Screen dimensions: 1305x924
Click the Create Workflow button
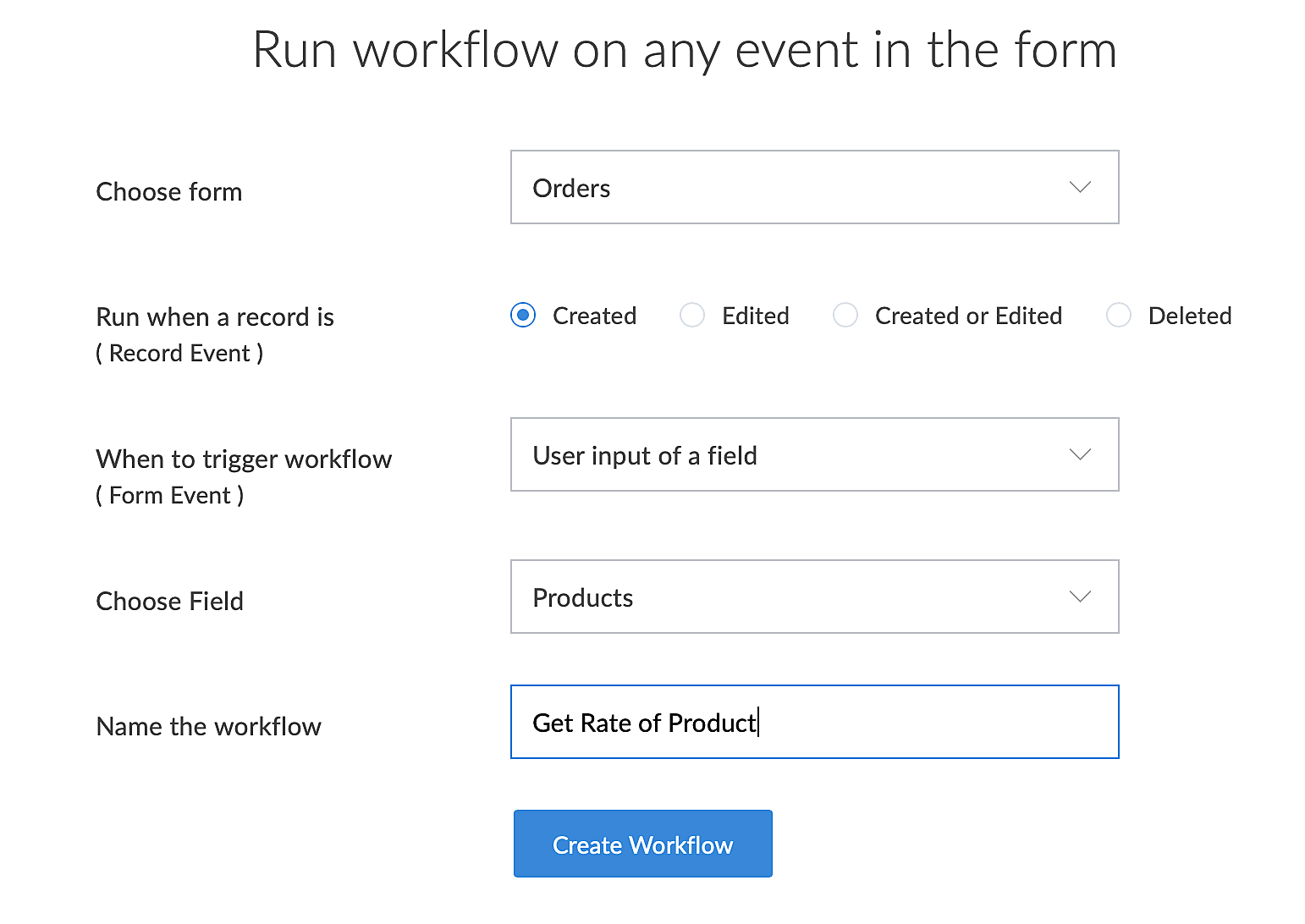(642, 844)
